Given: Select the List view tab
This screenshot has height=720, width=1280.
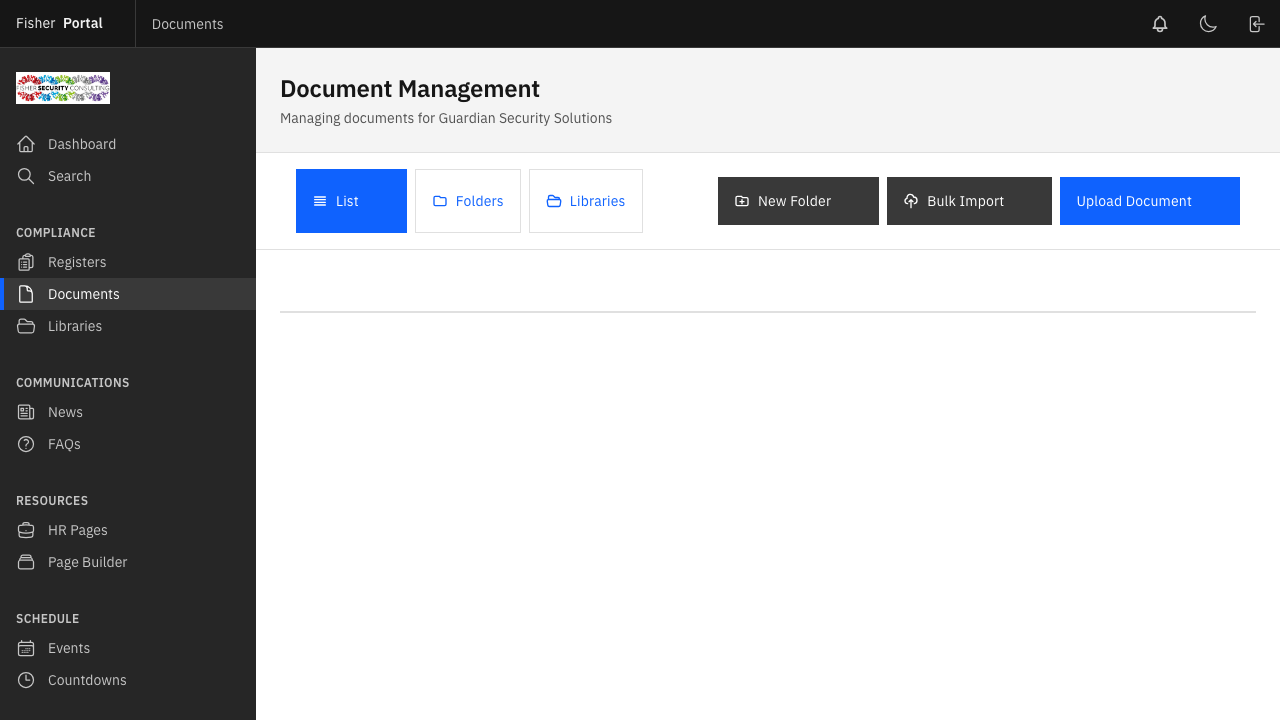Looking at the screenshot, I should coord(351,201).
